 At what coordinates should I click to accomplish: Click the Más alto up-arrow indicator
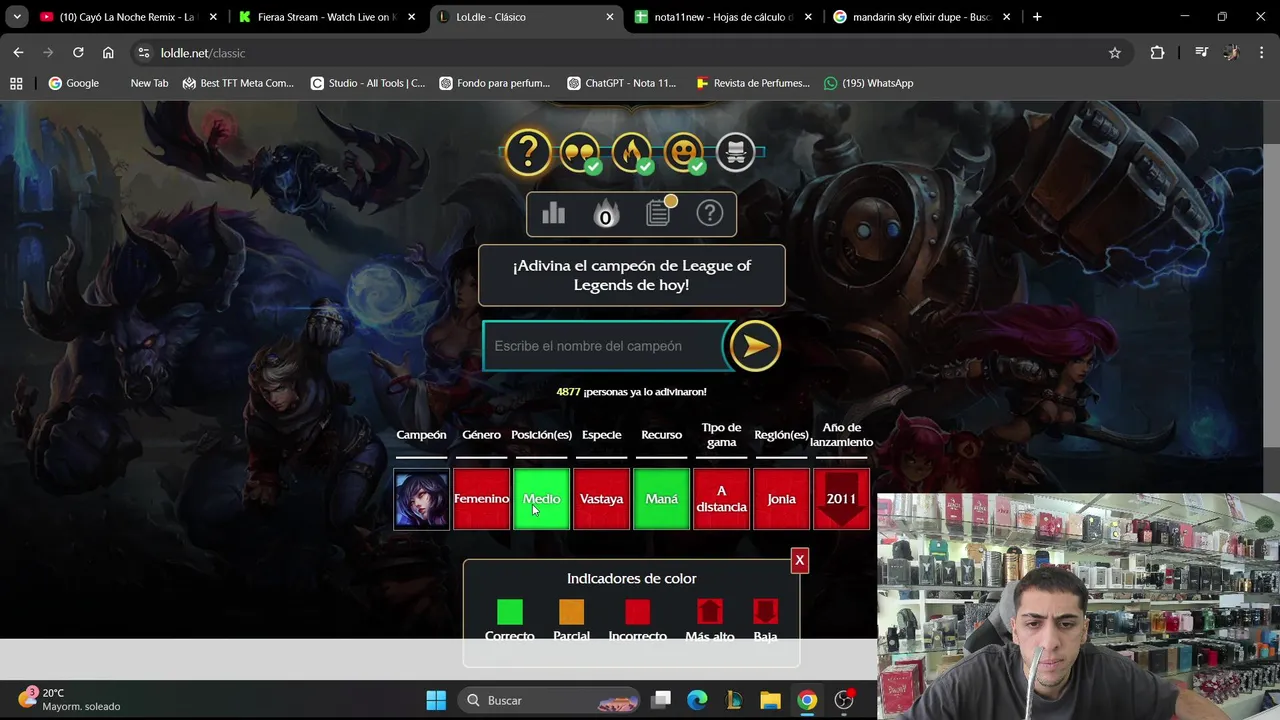[x=710, y=612]
